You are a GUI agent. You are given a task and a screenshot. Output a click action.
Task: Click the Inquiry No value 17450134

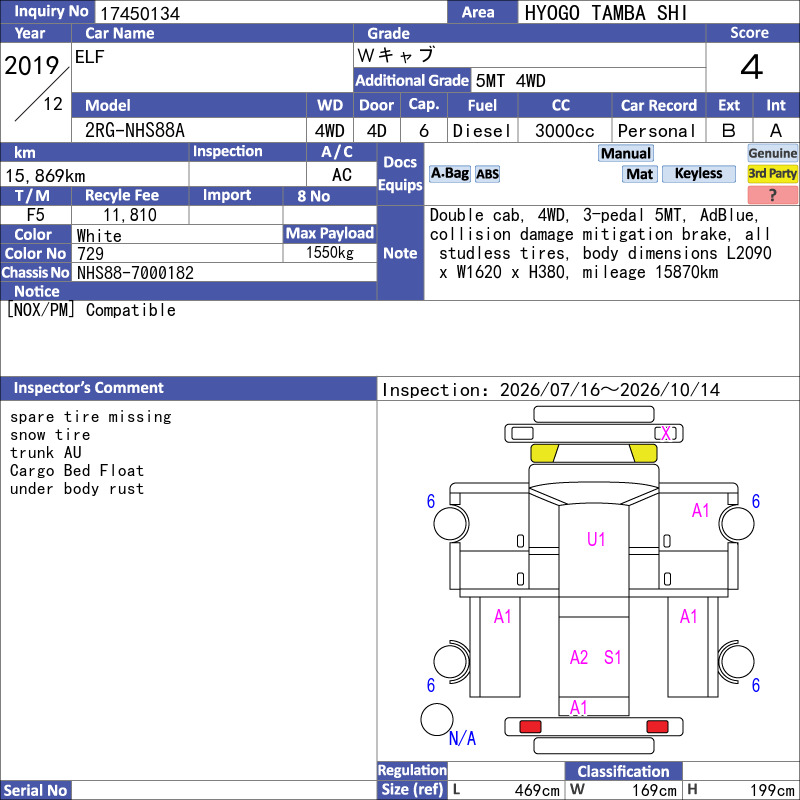(140, 14)
